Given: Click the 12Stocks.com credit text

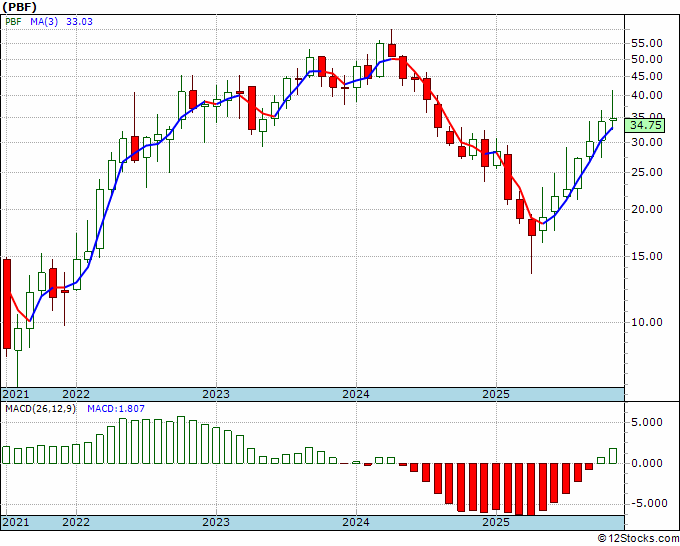Looking at the screenshot, I should tap(638, 538).
